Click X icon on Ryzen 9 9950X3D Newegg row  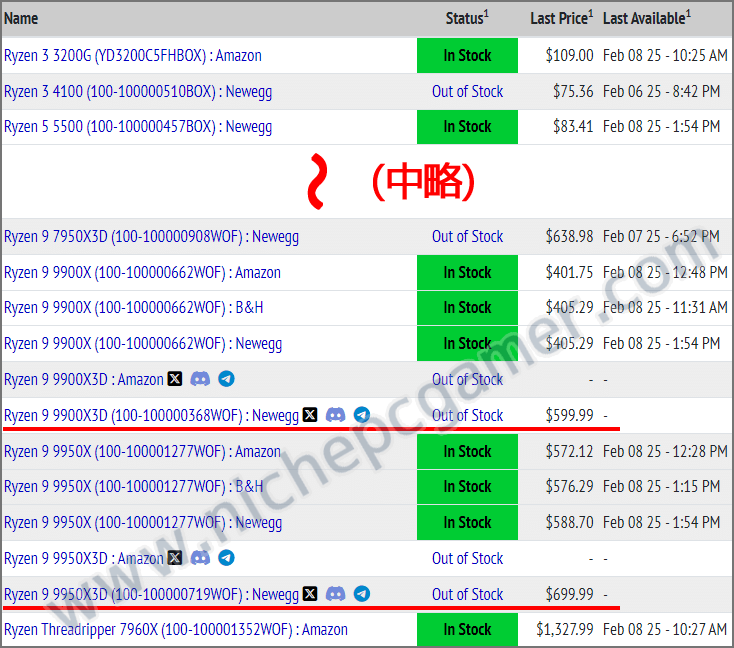click(310, 594)
